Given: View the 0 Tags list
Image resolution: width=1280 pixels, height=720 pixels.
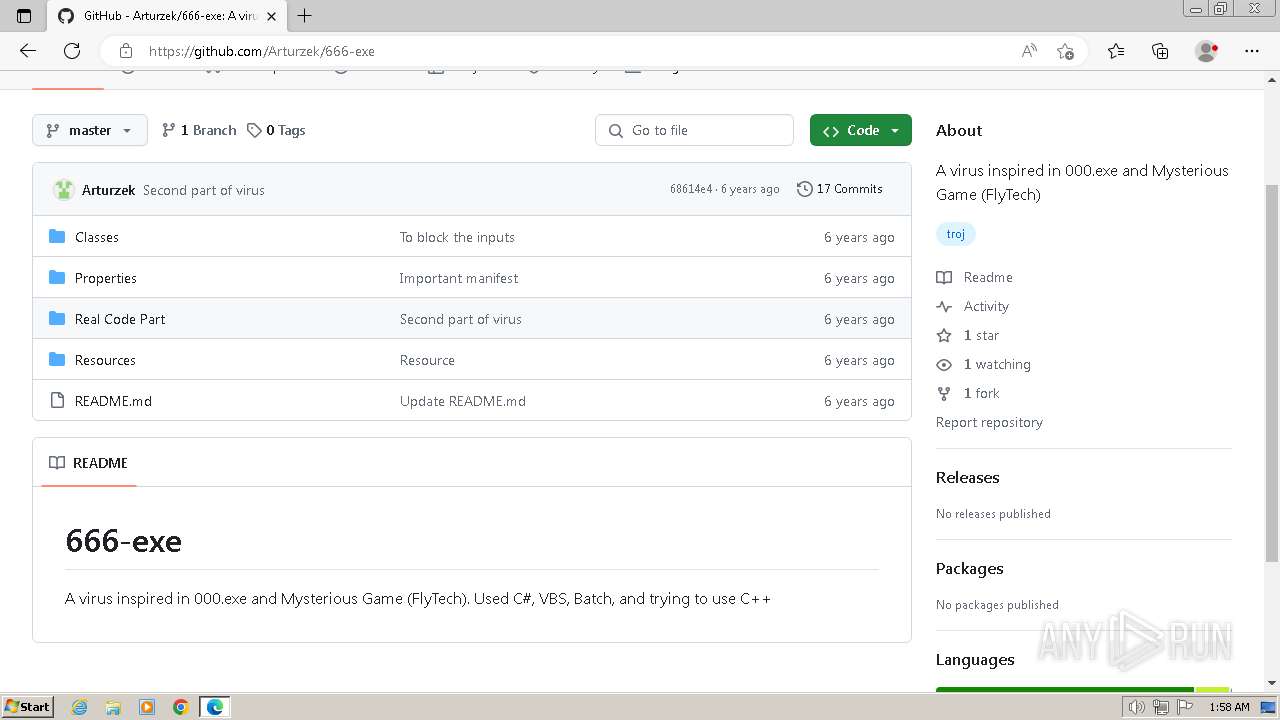Looking at the screenshot, I should [276, 130].
